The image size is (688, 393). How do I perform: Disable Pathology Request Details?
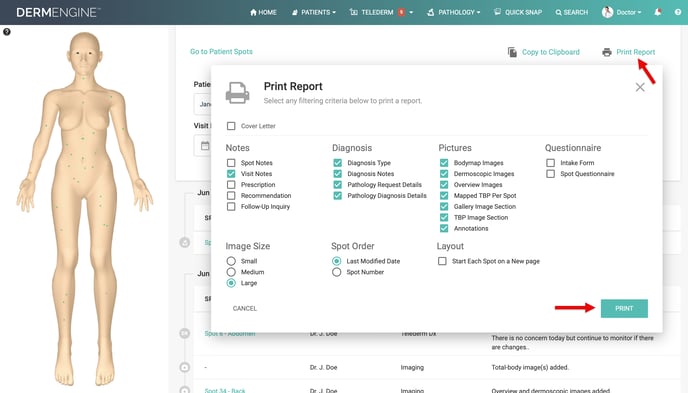(x=337, y=185)
